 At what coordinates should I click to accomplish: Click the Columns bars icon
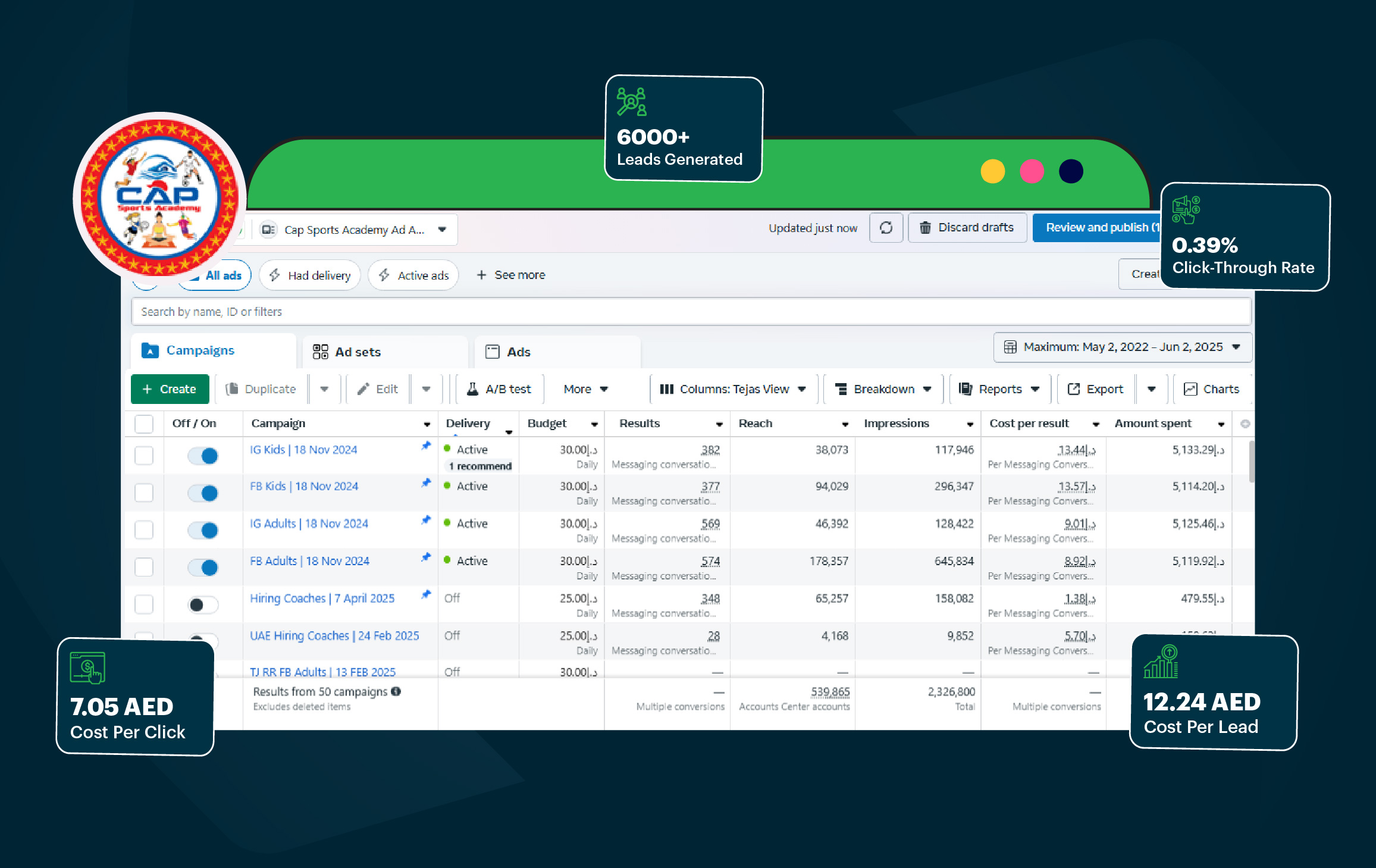666,389
